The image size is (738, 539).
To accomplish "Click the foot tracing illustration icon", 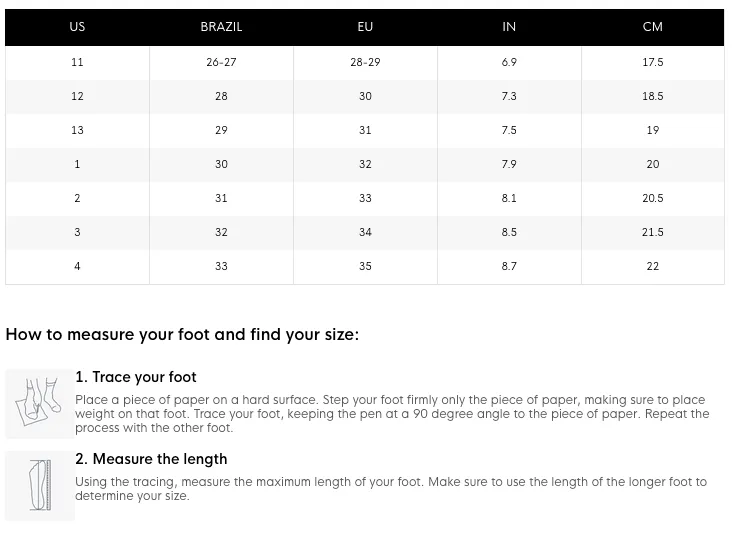I will click(x=40, y=403).
